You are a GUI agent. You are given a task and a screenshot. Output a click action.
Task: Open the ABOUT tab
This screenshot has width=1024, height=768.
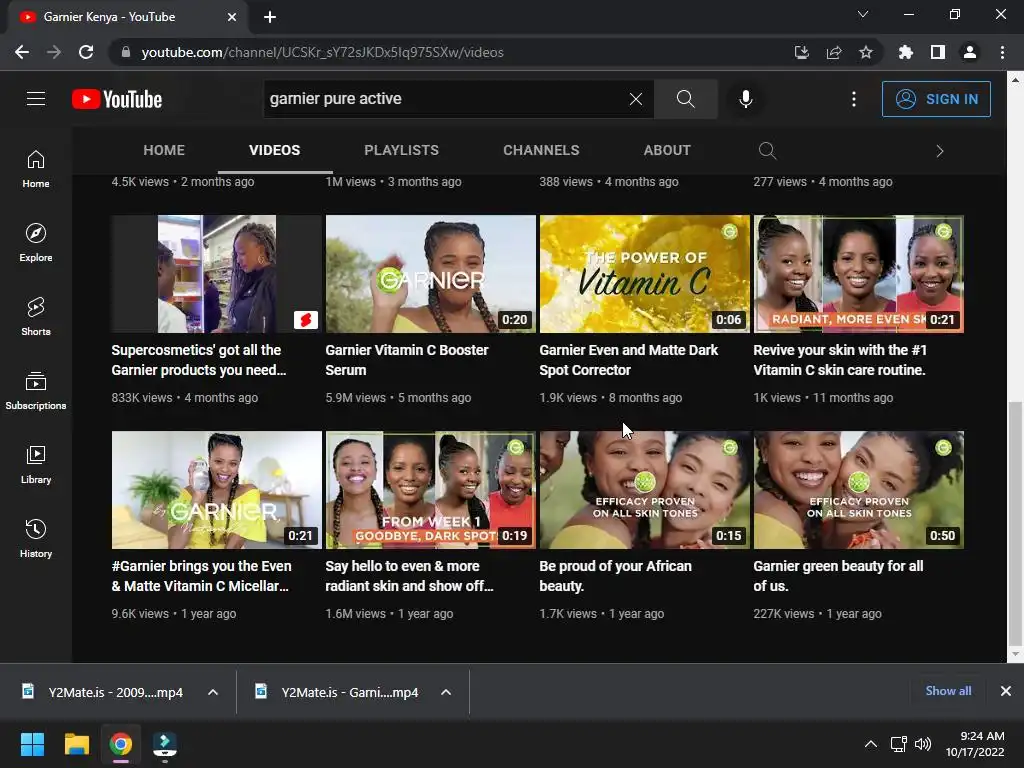[667, 150]
